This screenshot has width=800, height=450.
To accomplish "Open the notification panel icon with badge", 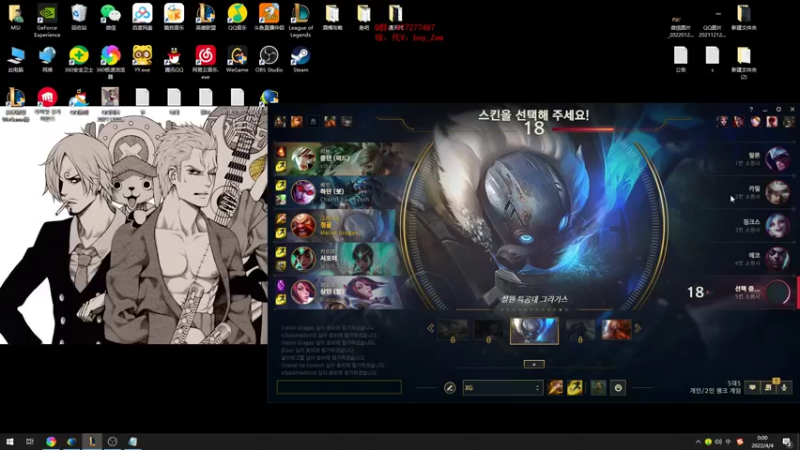I will tap(768, 387).
